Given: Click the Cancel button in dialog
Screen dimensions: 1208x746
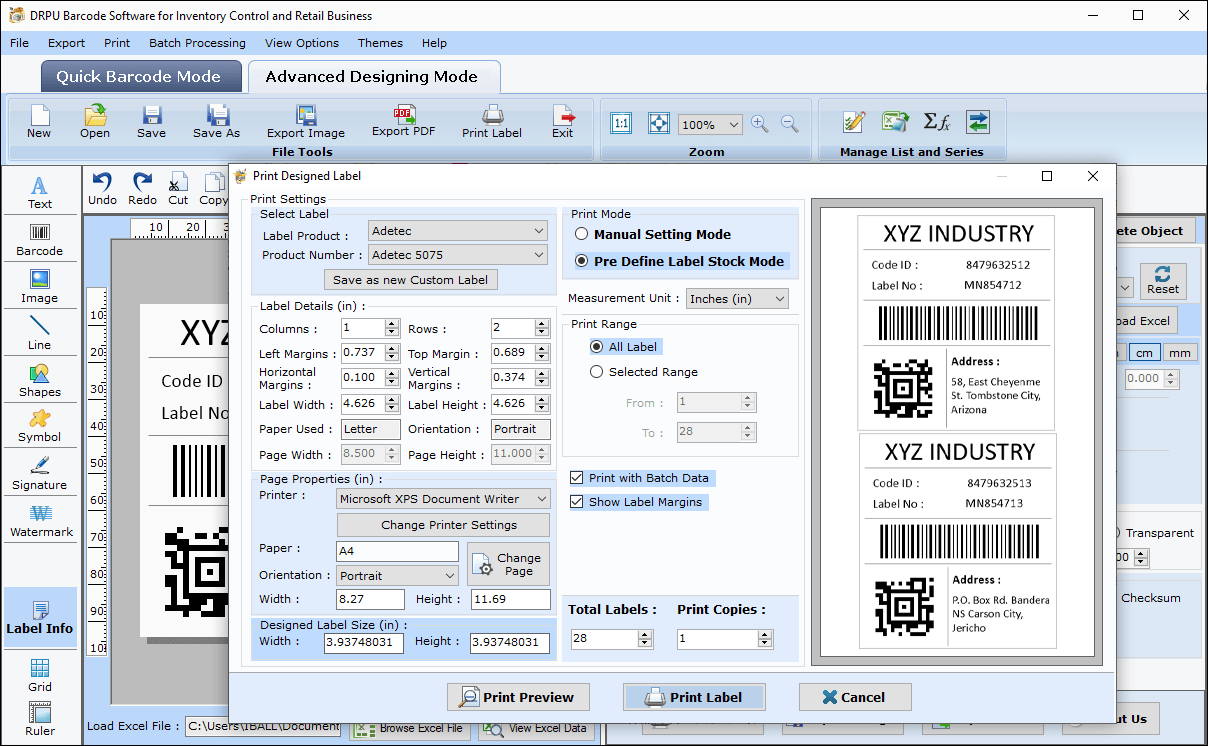Looking at the screenshot, I should coord(855,697).
